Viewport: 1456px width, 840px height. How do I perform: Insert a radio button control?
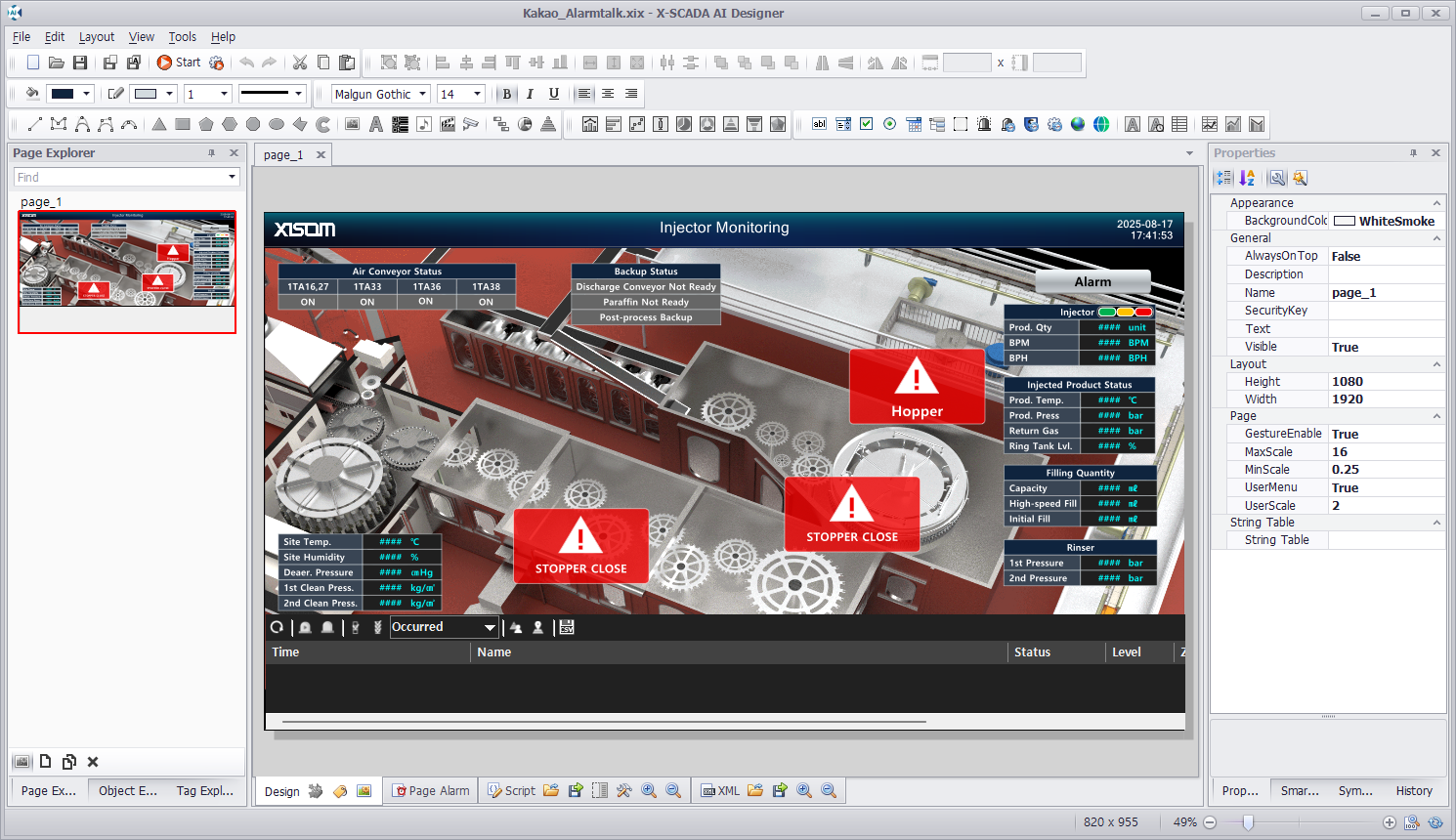(x=890, y=124)
